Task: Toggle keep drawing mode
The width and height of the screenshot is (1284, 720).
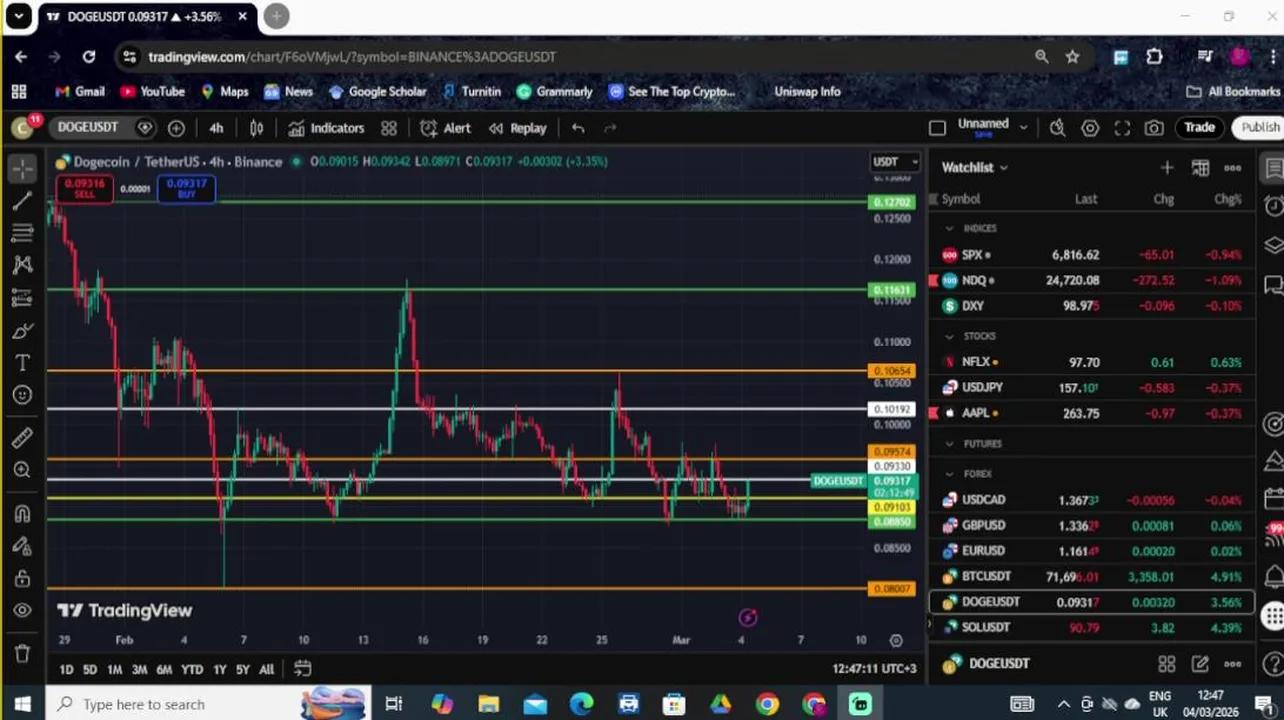Action: 22,546
